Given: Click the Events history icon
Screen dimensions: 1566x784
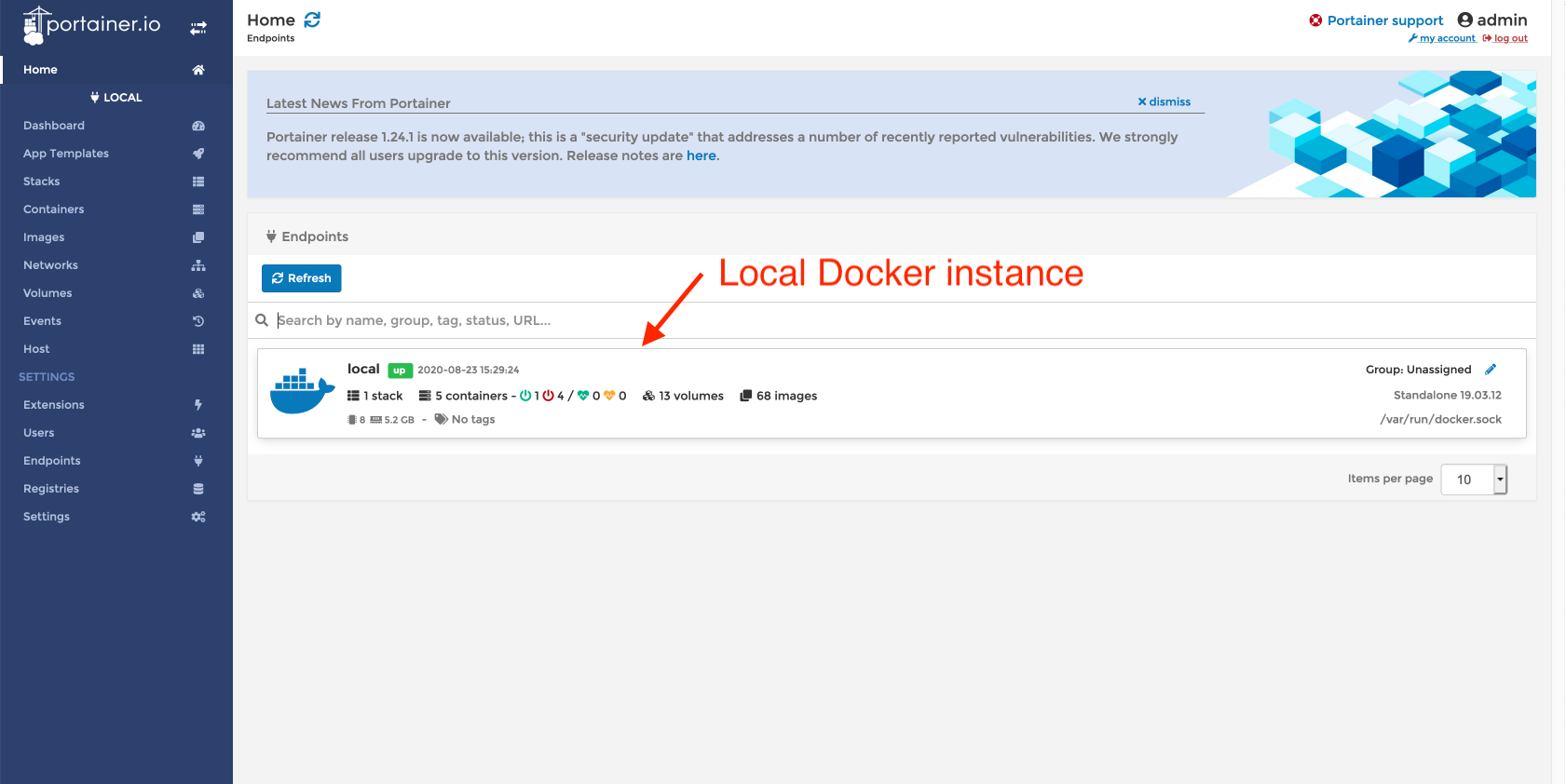Looking at the screenshot, I should [198, 321].
